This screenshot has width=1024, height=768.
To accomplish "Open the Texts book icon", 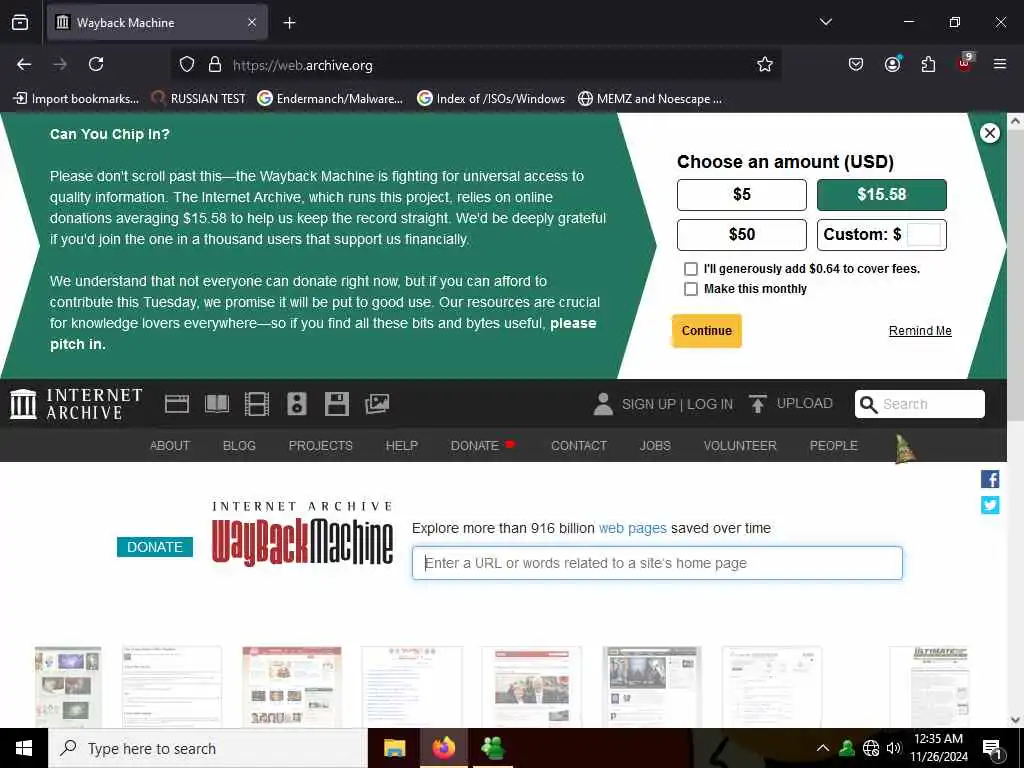I will pos(217,404).
